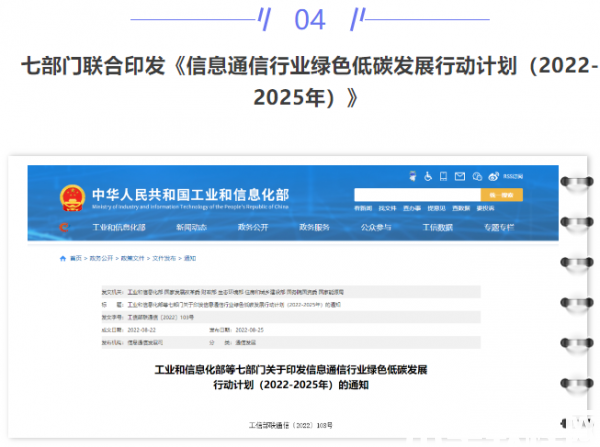600x447 pixels.
Task: Go to 首页 in the breadcrumb
Action: point(76,258)
